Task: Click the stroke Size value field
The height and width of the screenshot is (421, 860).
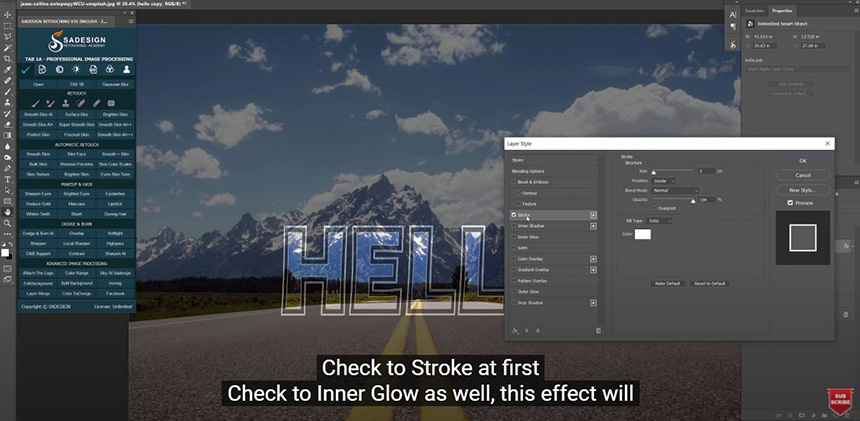Action: [707, 171]
